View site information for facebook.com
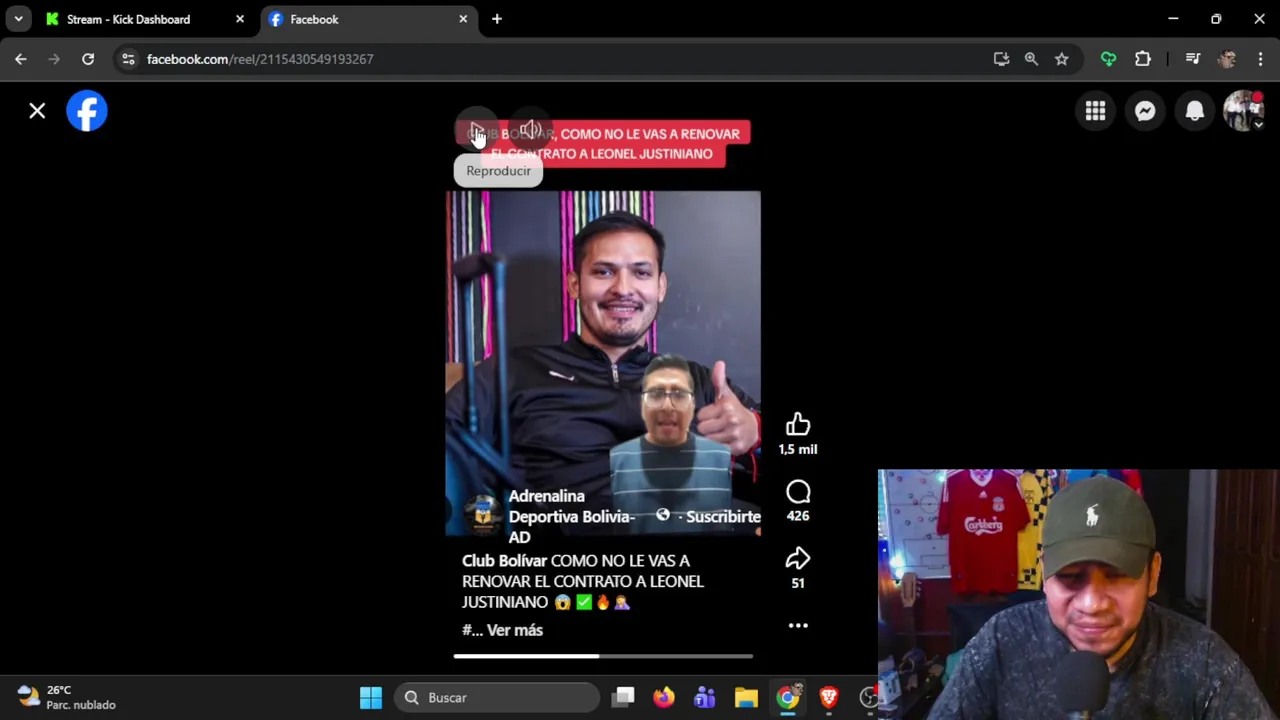Viewport: 1280px width, 720px height. tap(128, 59)
